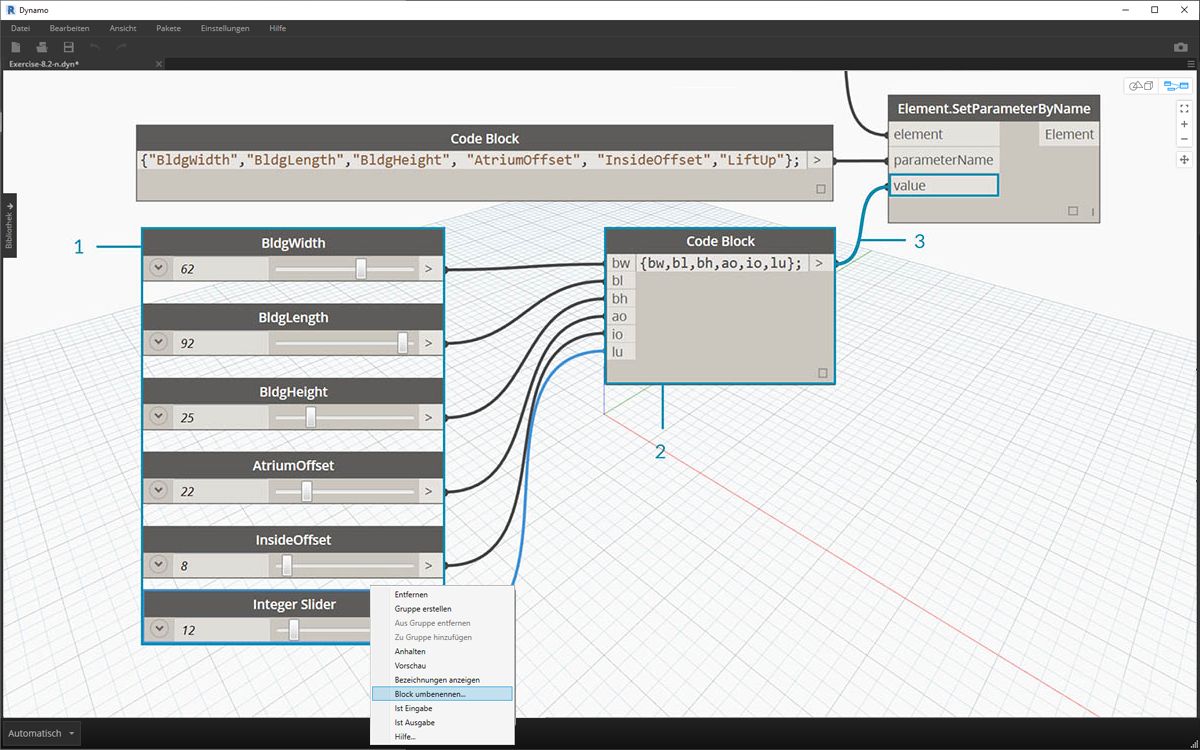
Task: Click the Integer Slider value field showing 12
Action: 221,629
